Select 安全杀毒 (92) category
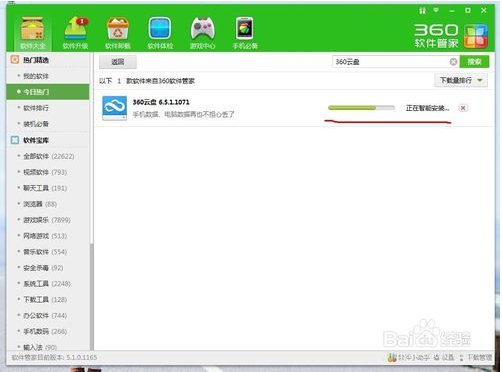 click(x=43, y=268)
